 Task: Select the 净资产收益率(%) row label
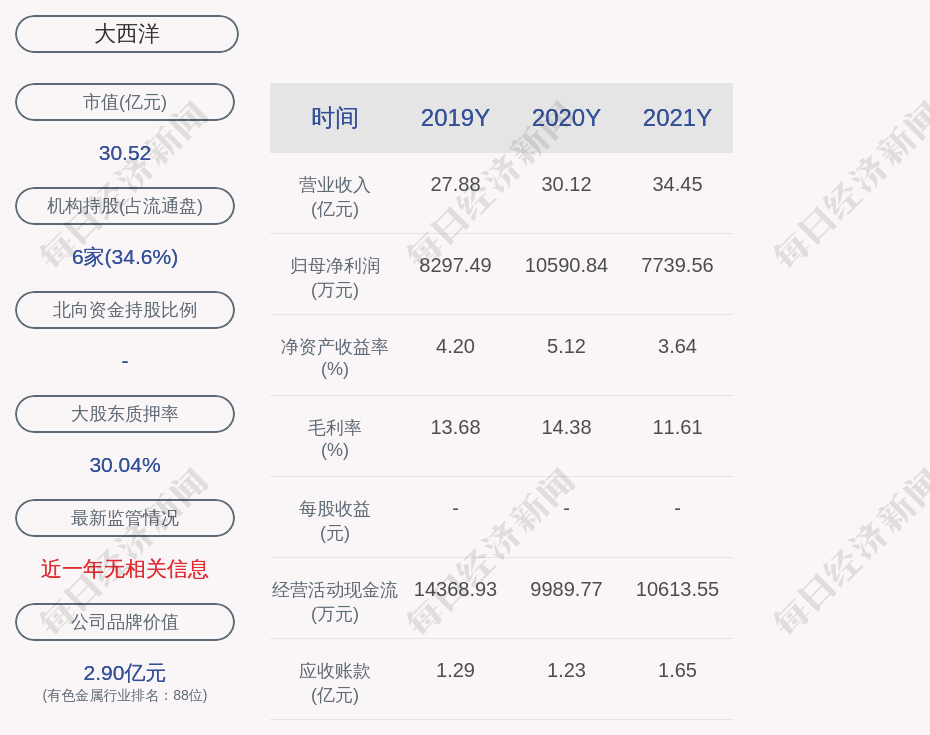pyautogui.click(x=334, y=357)
